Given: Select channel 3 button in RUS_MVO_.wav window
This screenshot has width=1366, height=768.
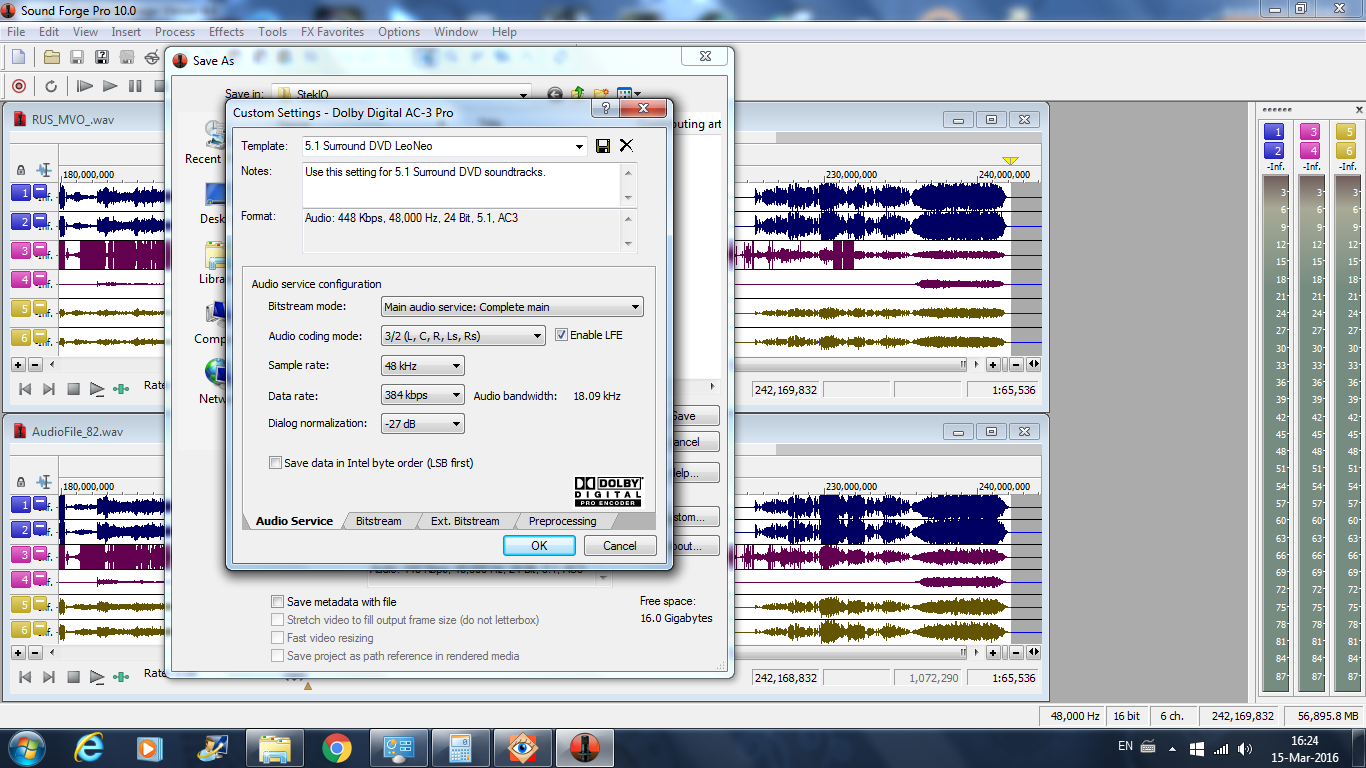Looking at the screenshot, I should coord(21,250).
